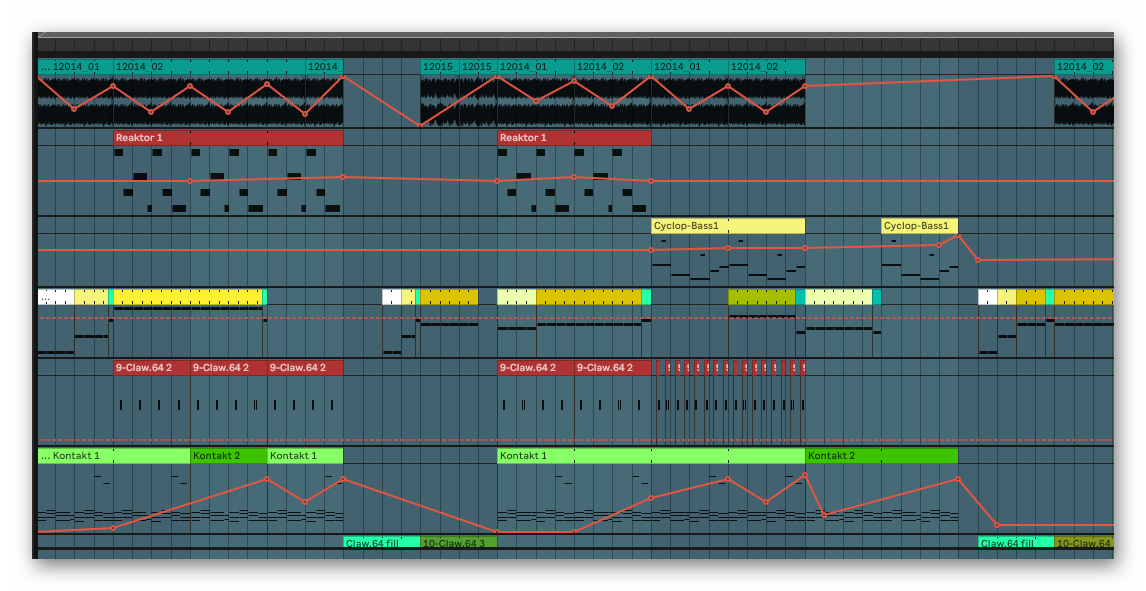Select the second "Claw.64 fill" clip near the right edge

pyautogui.click(x=1016, y=543)
